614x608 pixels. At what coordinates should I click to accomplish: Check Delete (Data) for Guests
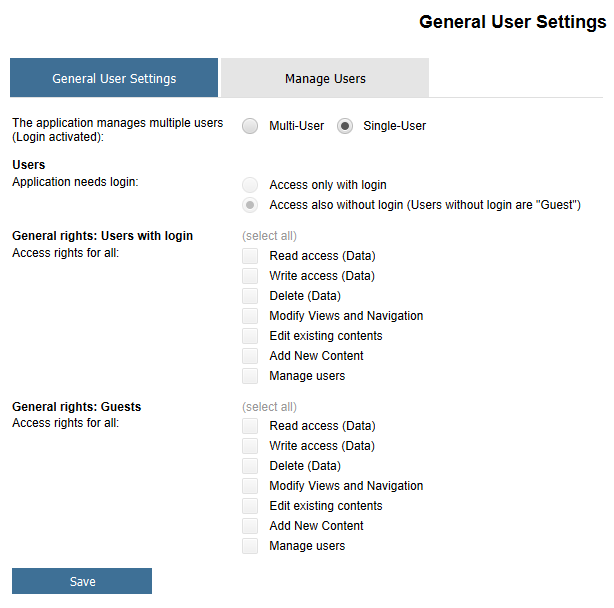click(250, 466)
